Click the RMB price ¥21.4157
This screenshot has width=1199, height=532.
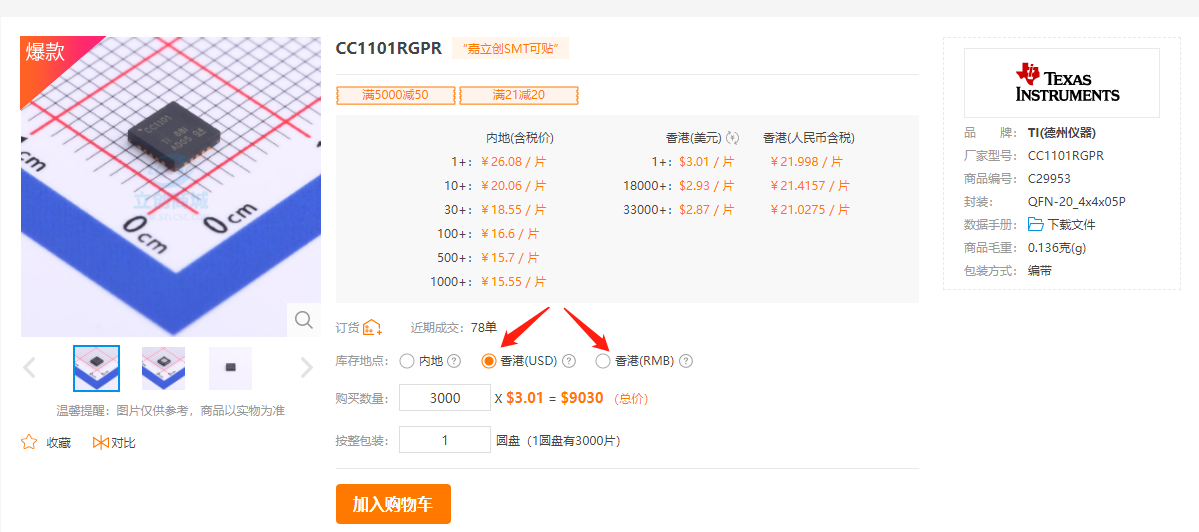[x=810, y=186]
